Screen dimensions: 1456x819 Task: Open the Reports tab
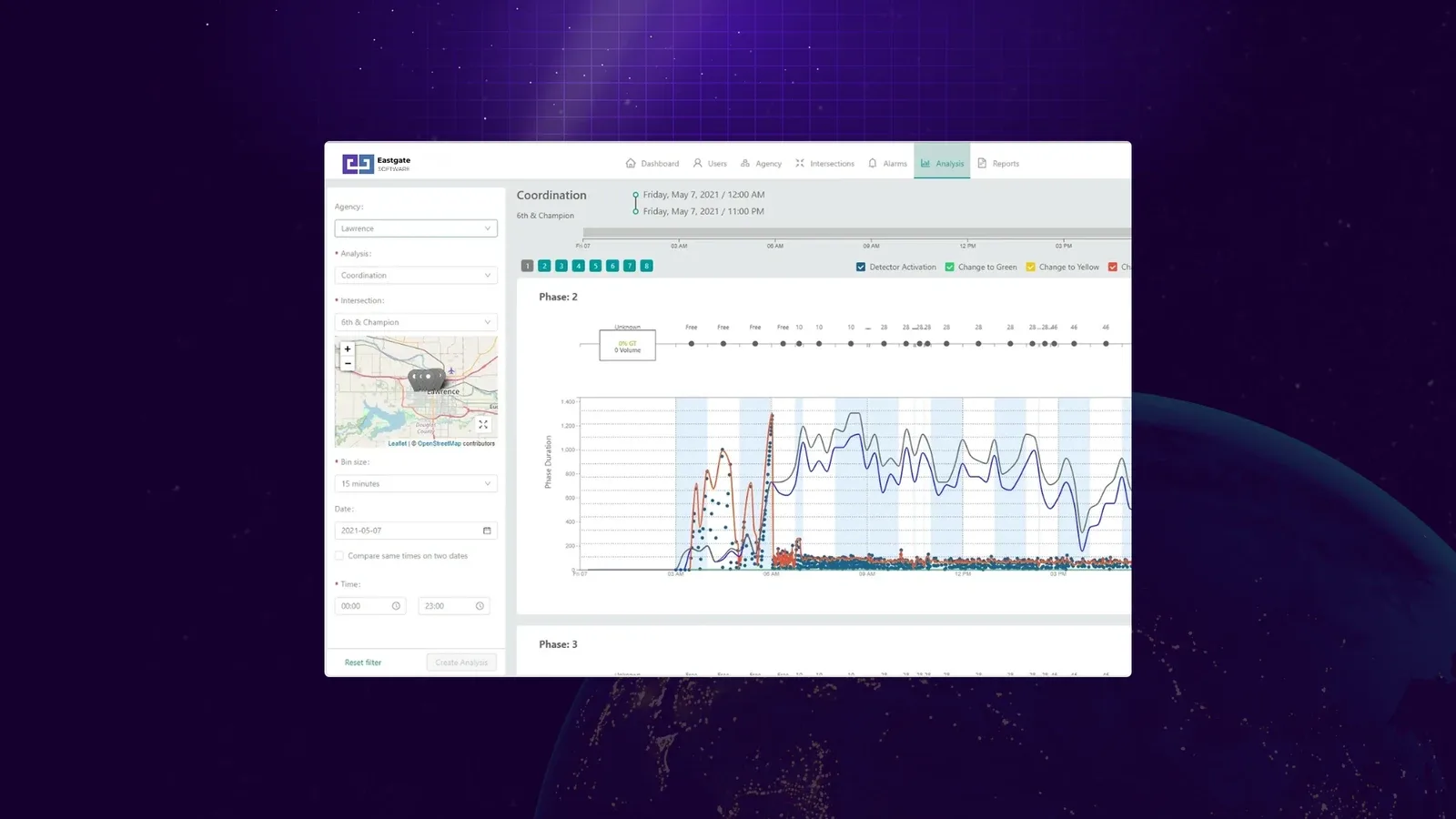click(998, 164)
